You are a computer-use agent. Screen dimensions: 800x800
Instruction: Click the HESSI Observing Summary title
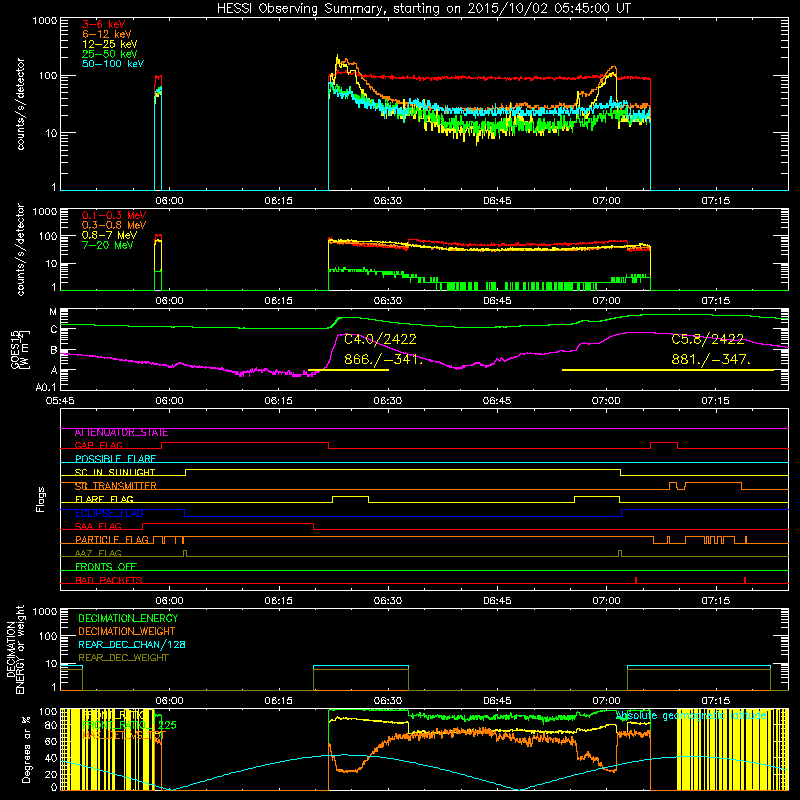[x=424, y=8]
